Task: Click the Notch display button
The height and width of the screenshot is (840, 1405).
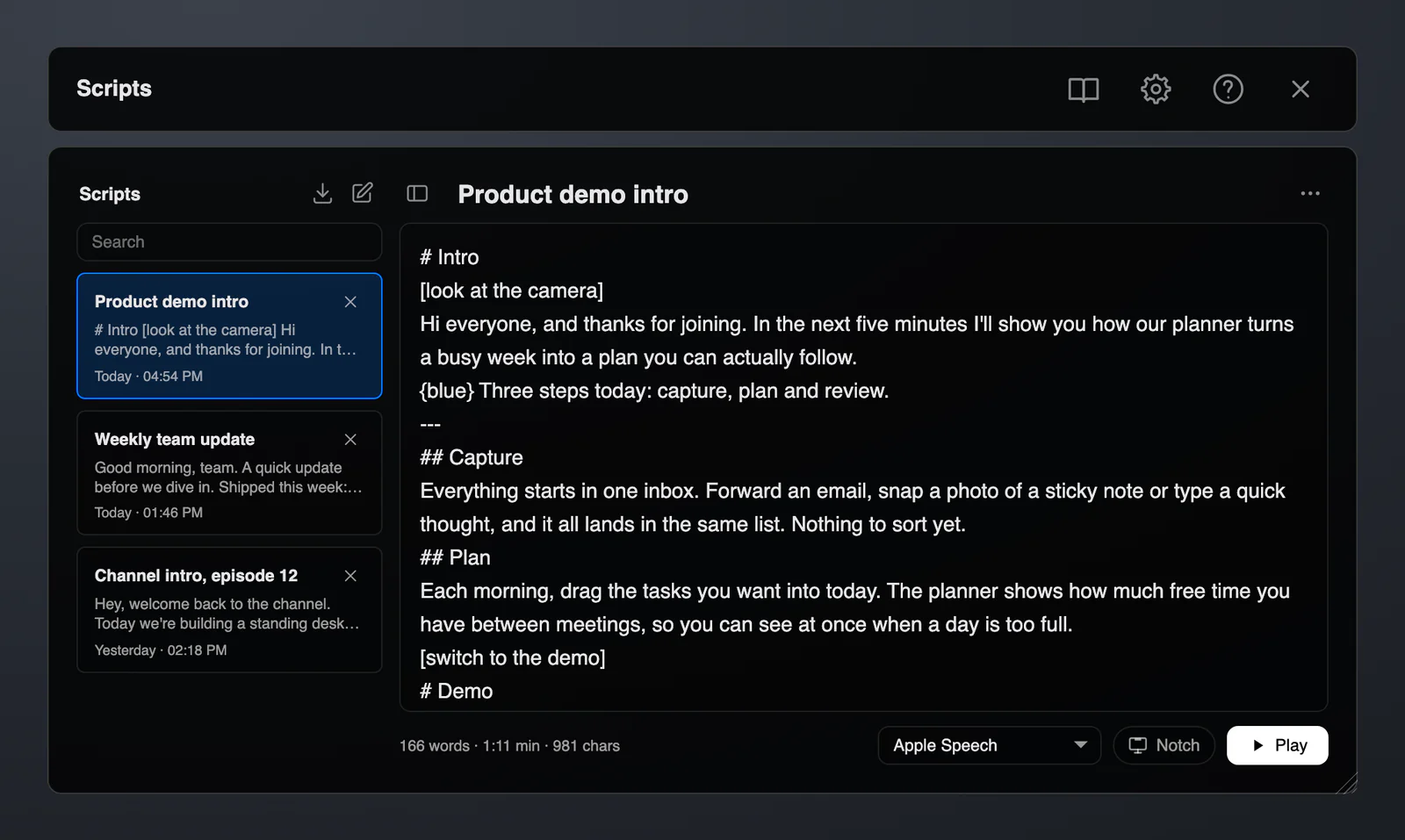Action: [1164, 745]
